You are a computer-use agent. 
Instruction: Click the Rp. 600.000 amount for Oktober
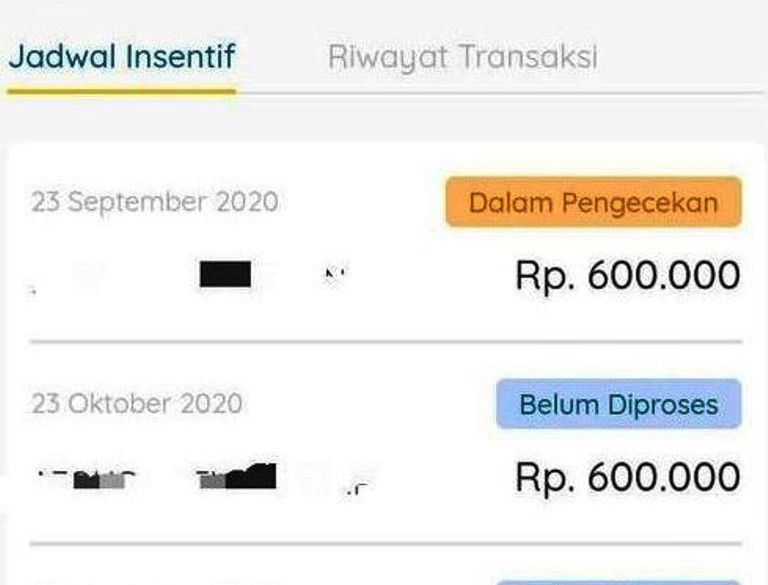(627, 477)
